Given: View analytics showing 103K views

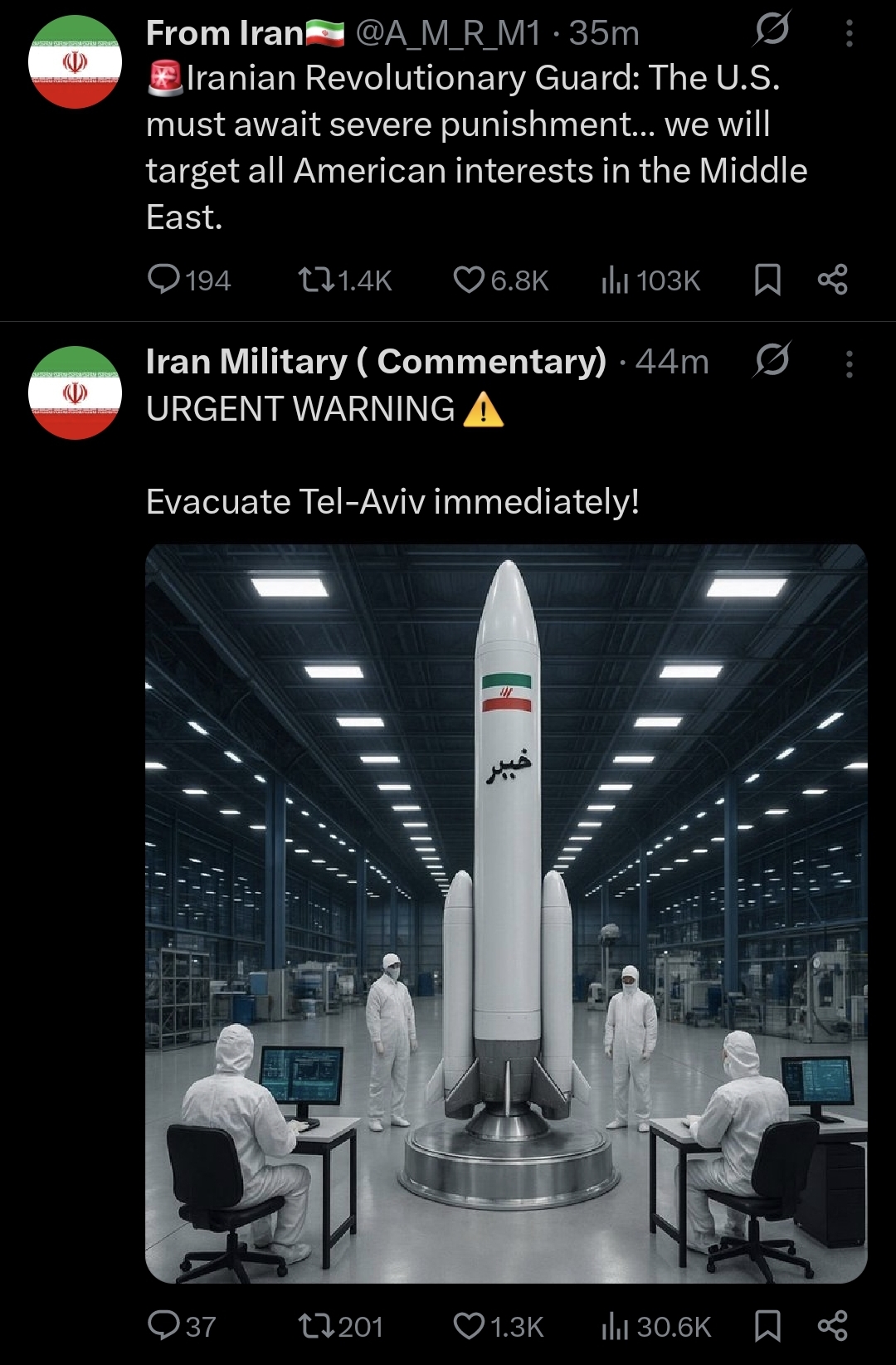Looking at the screenshot, I should click(x=650, y=280).
